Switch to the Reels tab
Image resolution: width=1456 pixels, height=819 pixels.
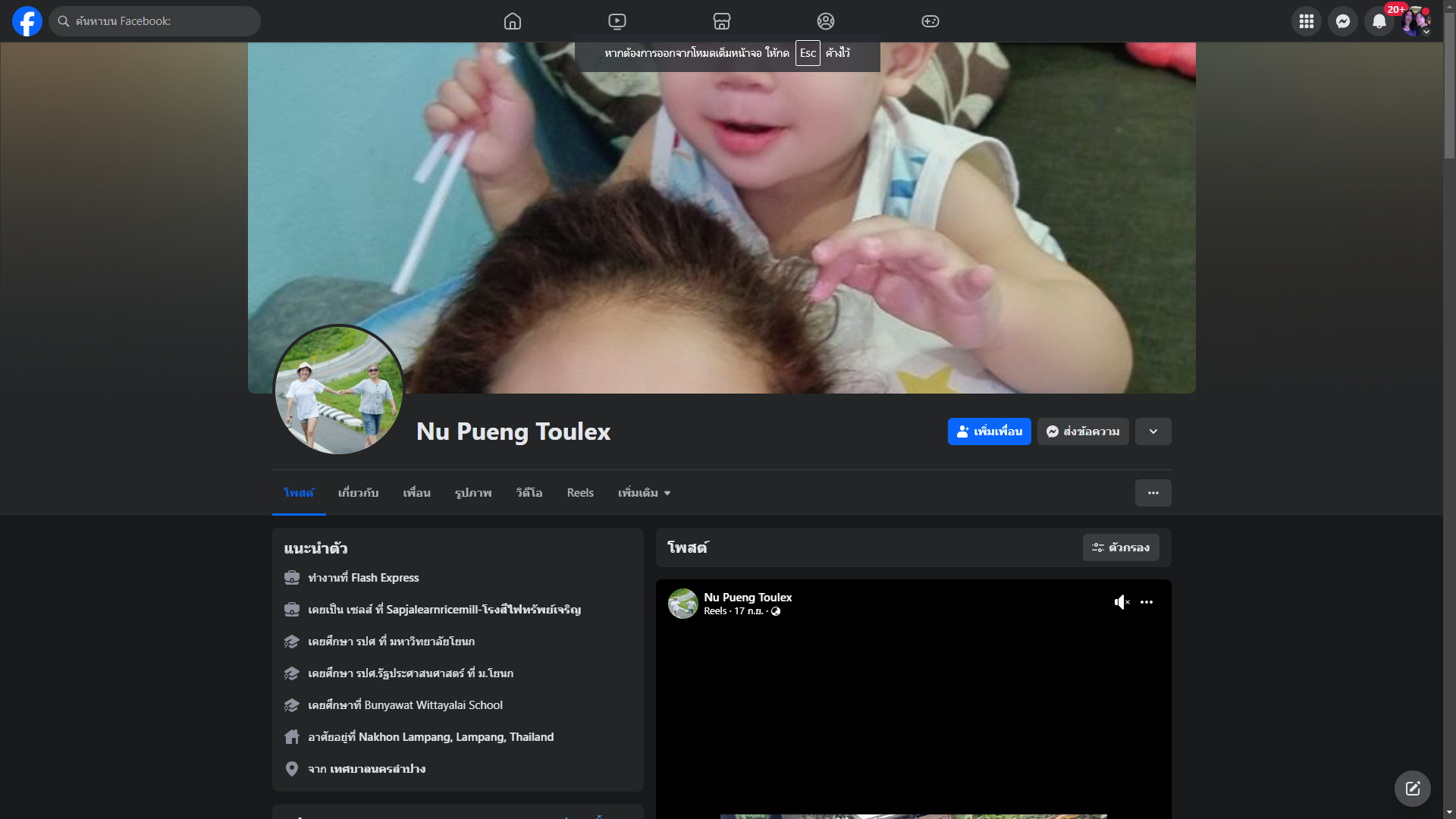click(x=580, y=493)
